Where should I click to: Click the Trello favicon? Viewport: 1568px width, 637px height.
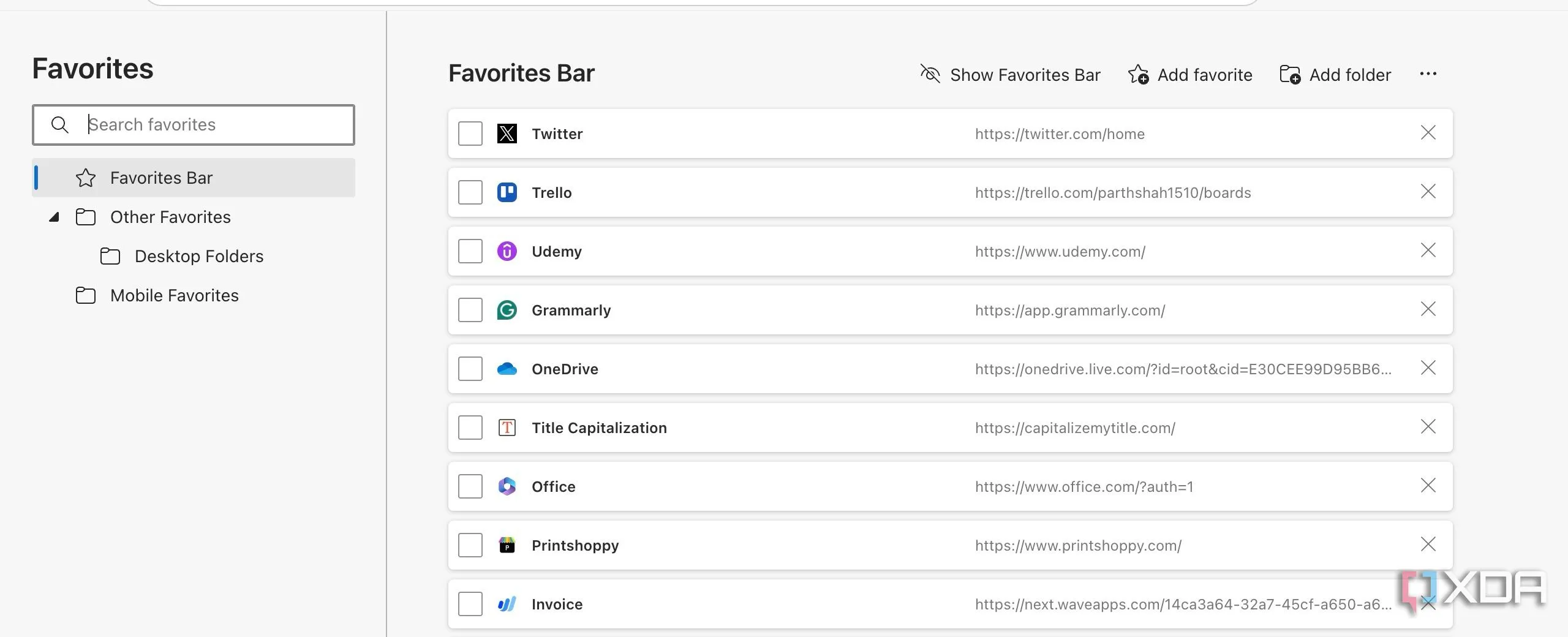[507, 192]
